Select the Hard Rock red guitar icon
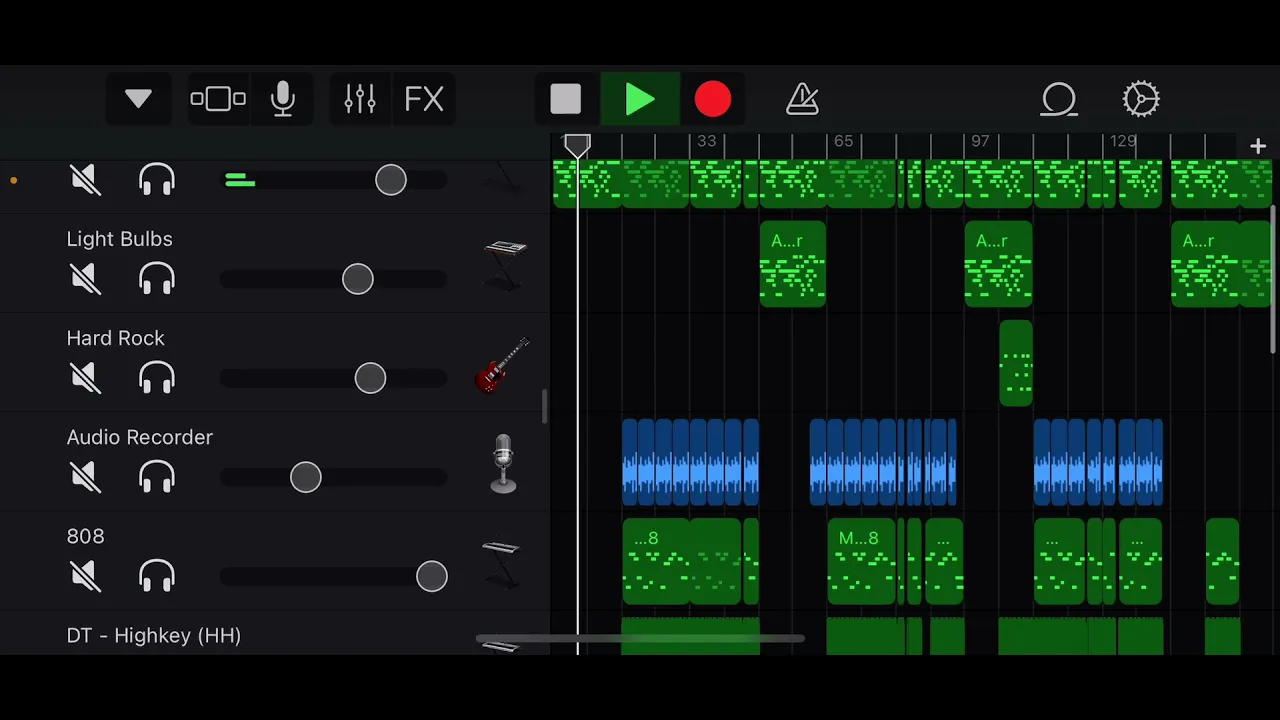Viewport: 1280px width, 720px height. (x=502, y=365)
